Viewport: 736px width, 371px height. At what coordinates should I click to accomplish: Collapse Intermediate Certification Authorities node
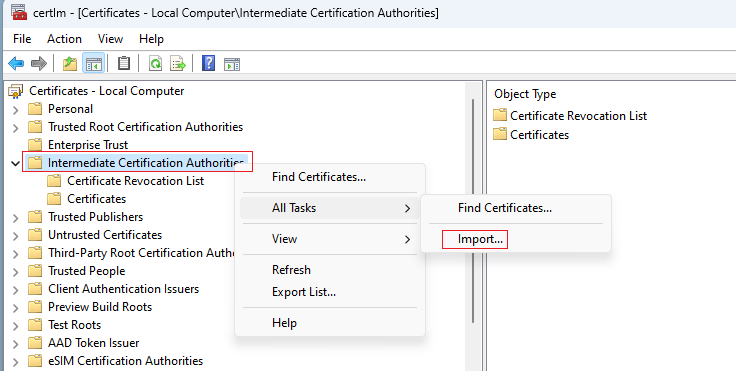(15, 163)
